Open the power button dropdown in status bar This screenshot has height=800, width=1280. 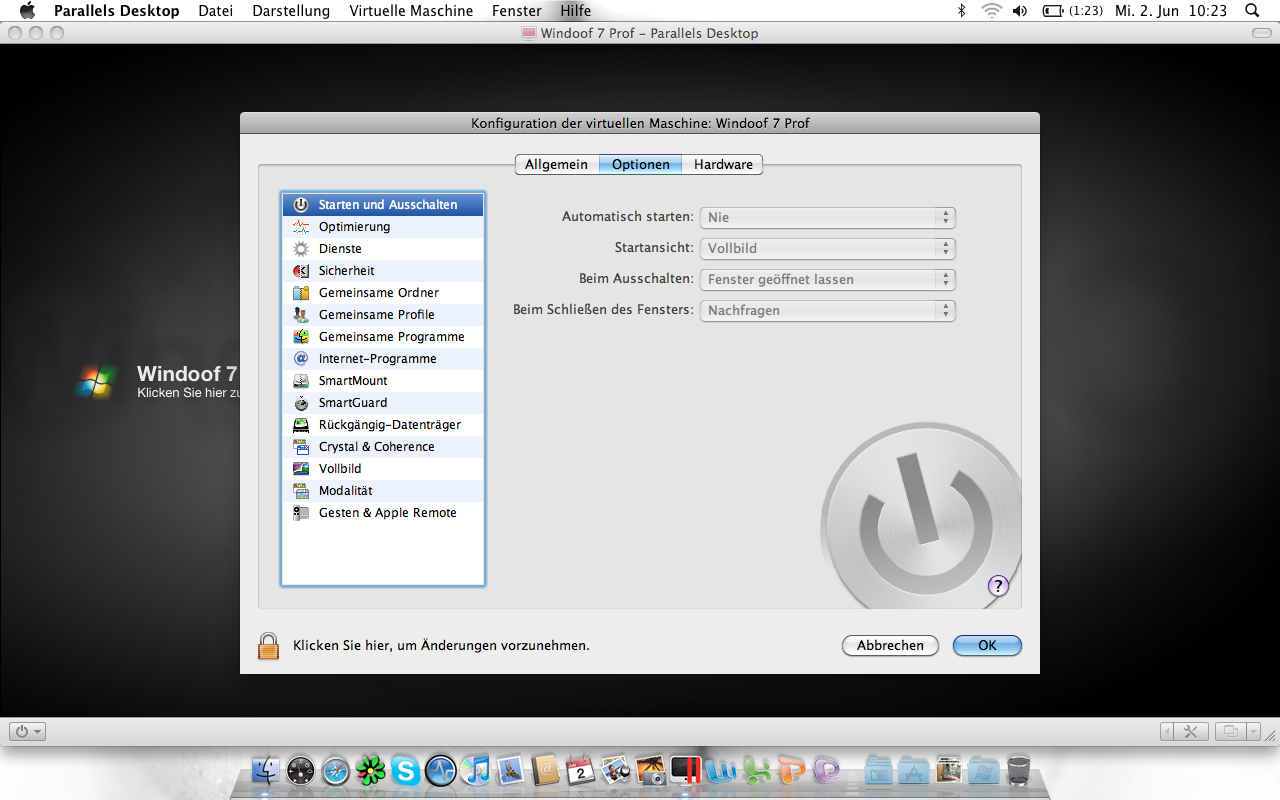pyautogui.click(x=28, y=731)
